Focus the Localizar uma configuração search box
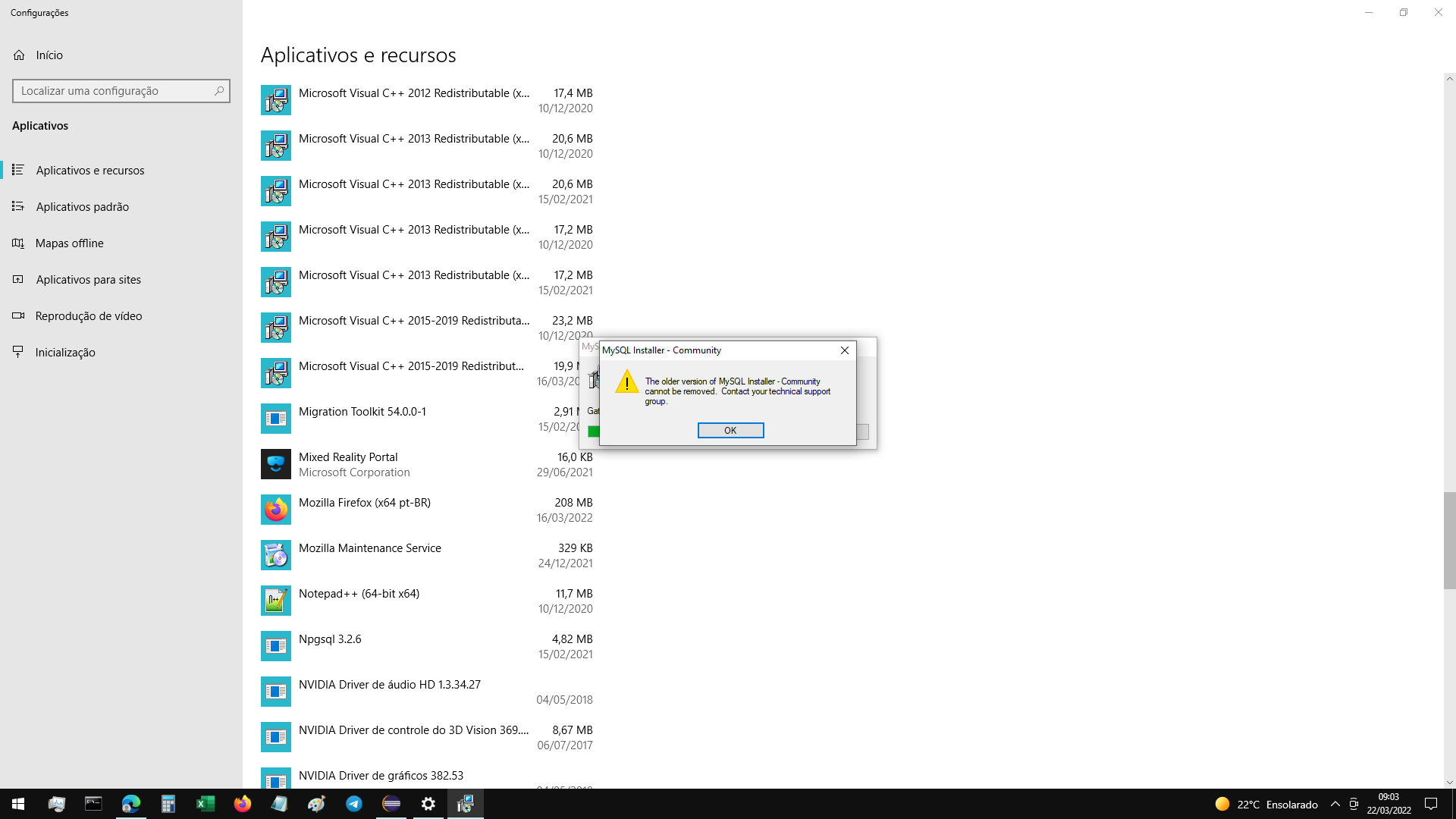 (121, 91)
